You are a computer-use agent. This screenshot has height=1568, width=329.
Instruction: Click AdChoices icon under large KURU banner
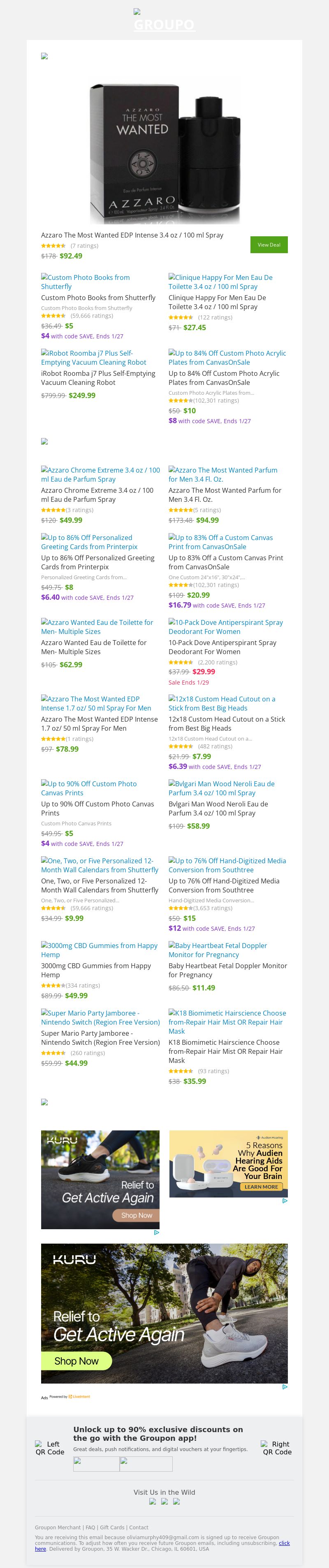pyautogui.click(x=285, y=1387)
